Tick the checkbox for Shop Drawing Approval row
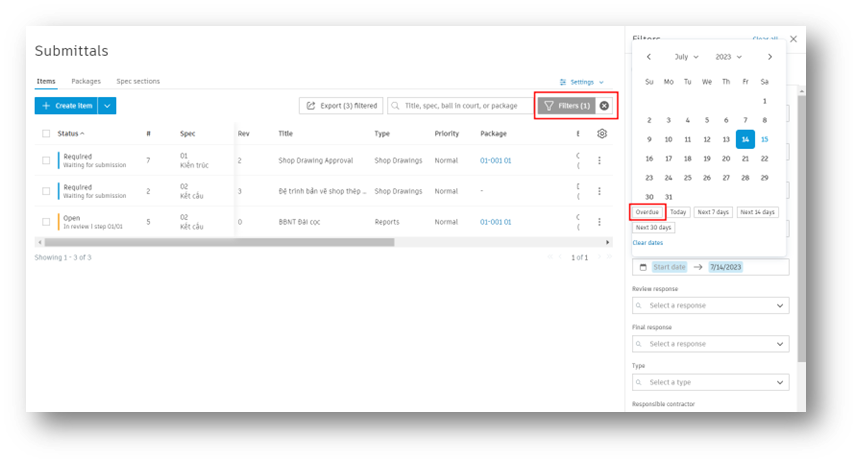Screen dimensions: 858x464 (x=46, y=160)
